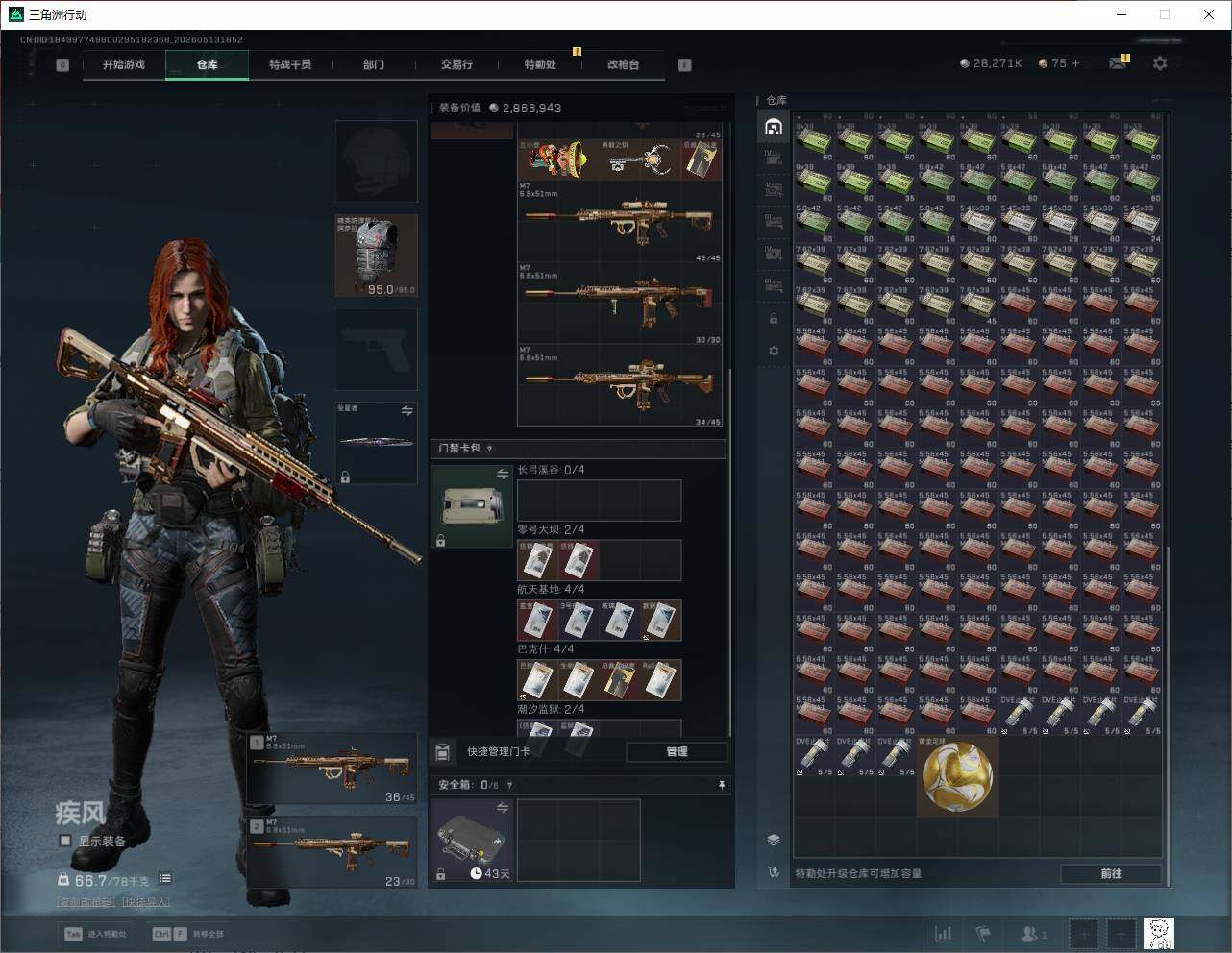Click the 快捷管理门卡 card pack icon
This screenshot has height=953, width=1232.
pyautogui.click(x=443, y=751)
